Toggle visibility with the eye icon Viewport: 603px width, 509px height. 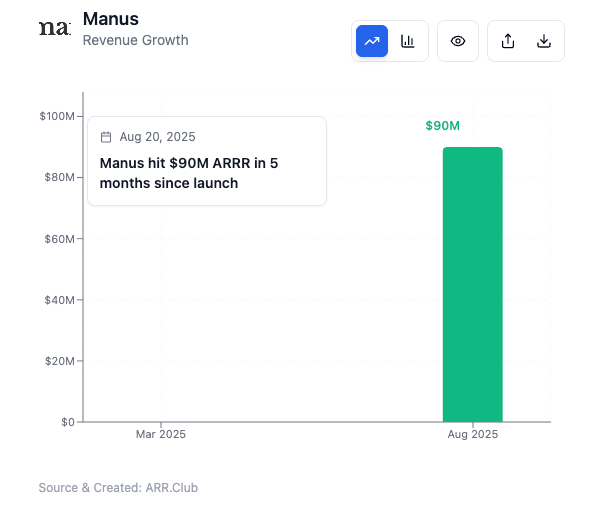pos(458,41)
